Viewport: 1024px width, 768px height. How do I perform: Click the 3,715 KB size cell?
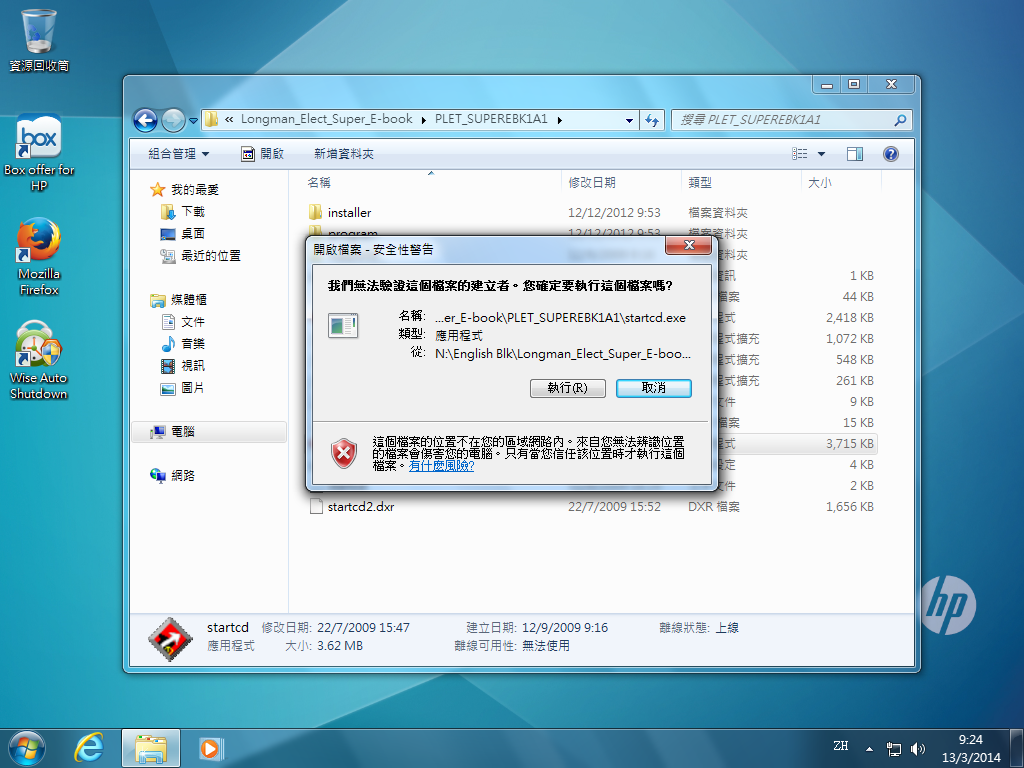tap(849, 443)
